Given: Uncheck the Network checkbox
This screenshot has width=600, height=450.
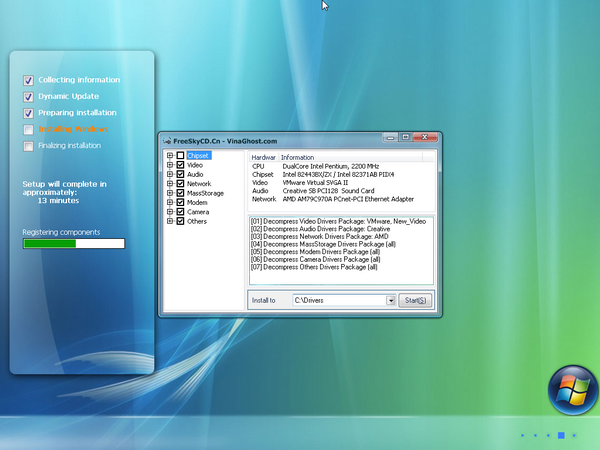Looking at the screenshot, I should (x=180, y=184).
